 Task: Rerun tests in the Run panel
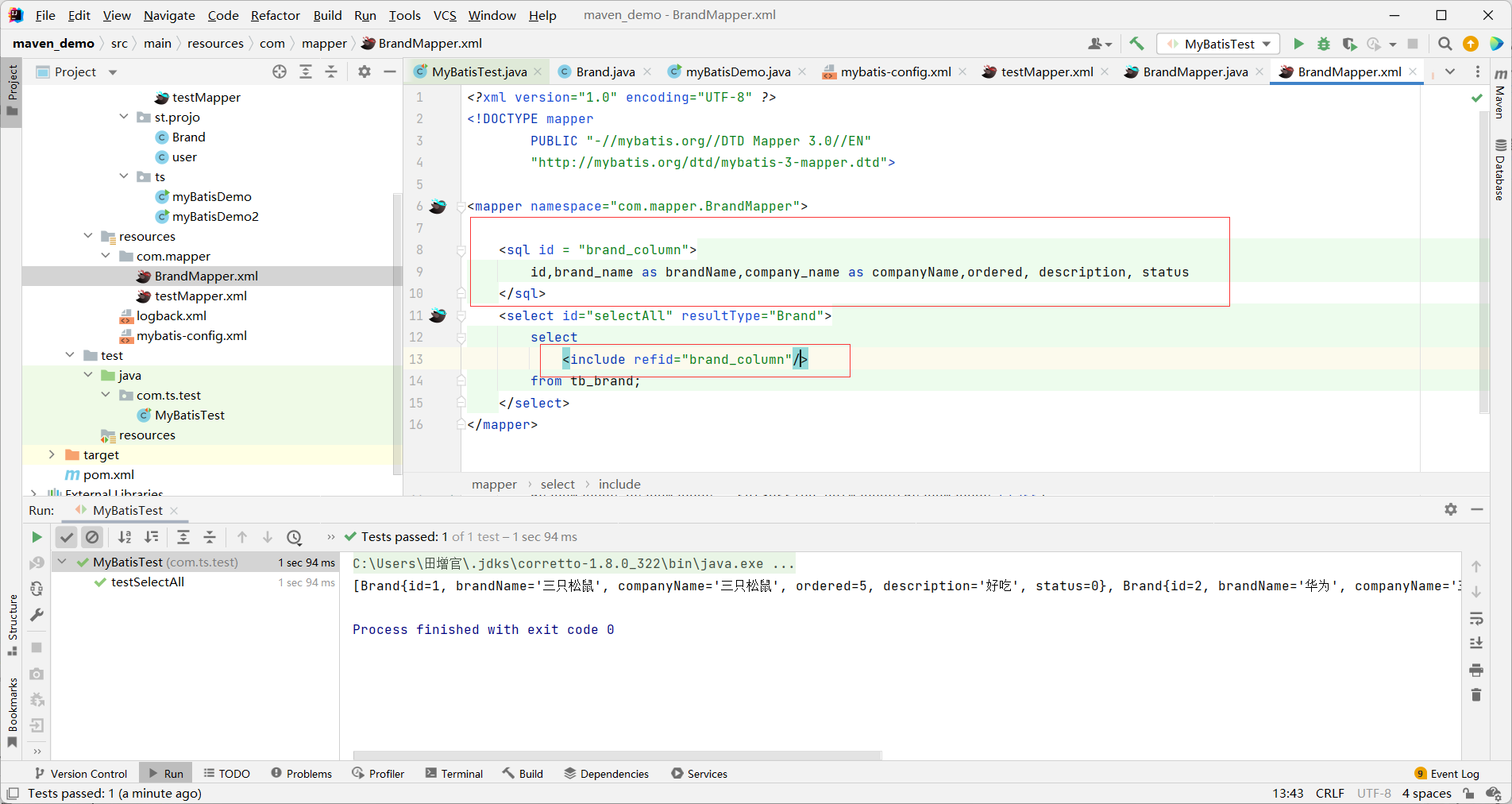pos(37,537)
